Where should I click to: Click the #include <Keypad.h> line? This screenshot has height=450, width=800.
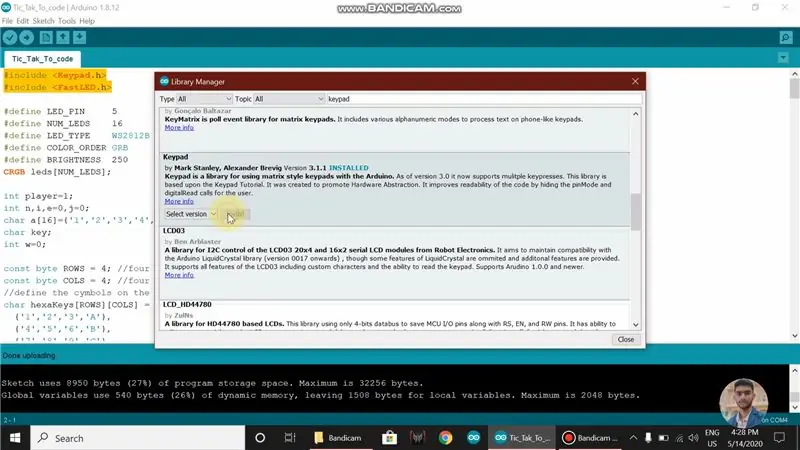coord(55,75)
